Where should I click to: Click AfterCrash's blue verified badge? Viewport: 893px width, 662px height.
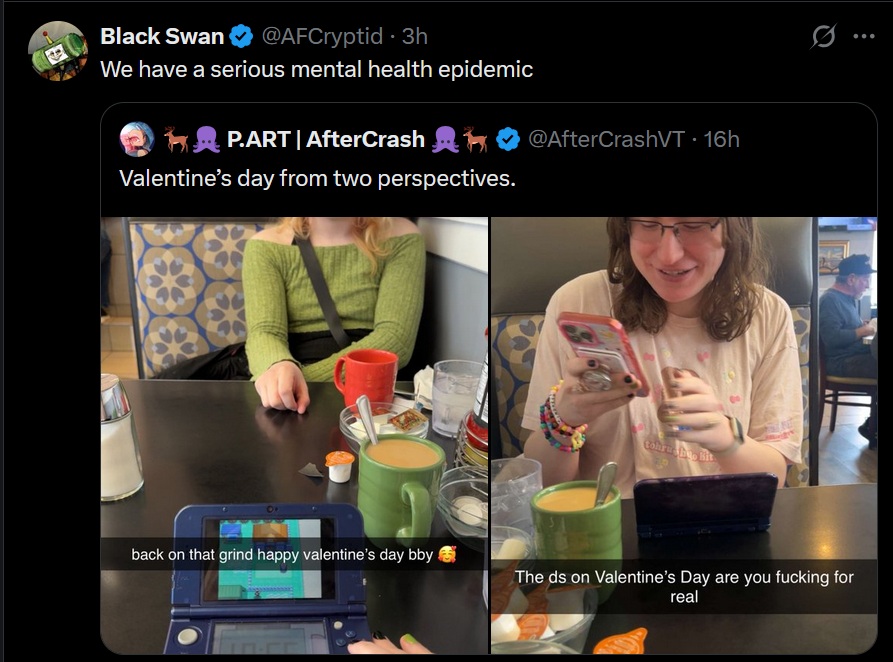click(x=507, y=140)
